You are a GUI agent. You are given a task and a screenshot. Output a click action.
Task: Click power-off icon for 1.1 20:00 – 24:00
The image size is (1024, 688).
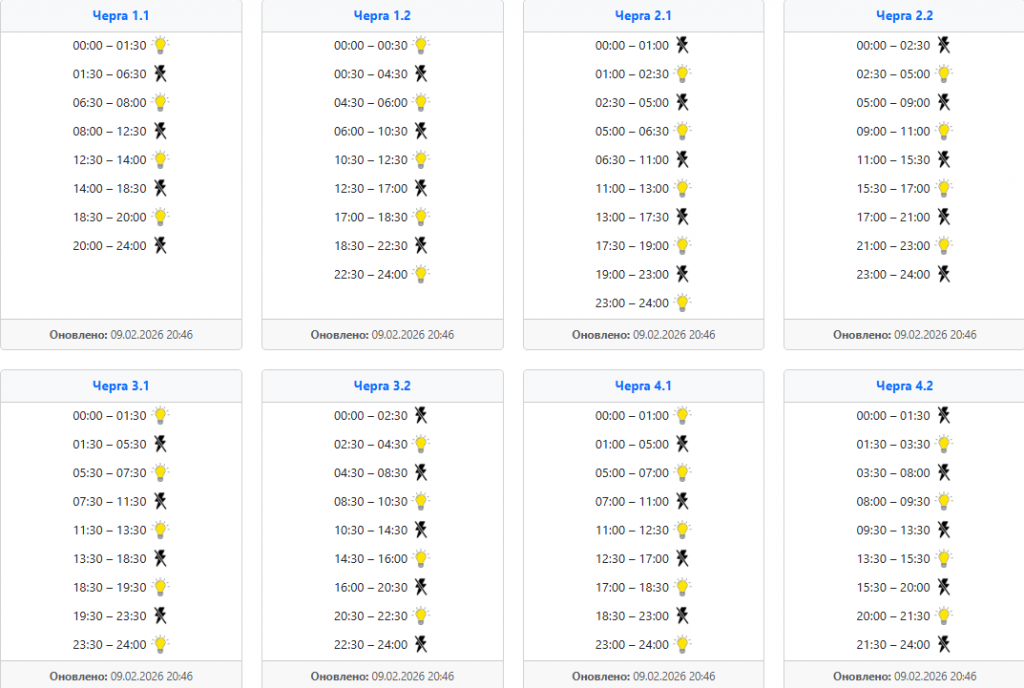click(x=160, y=246)
